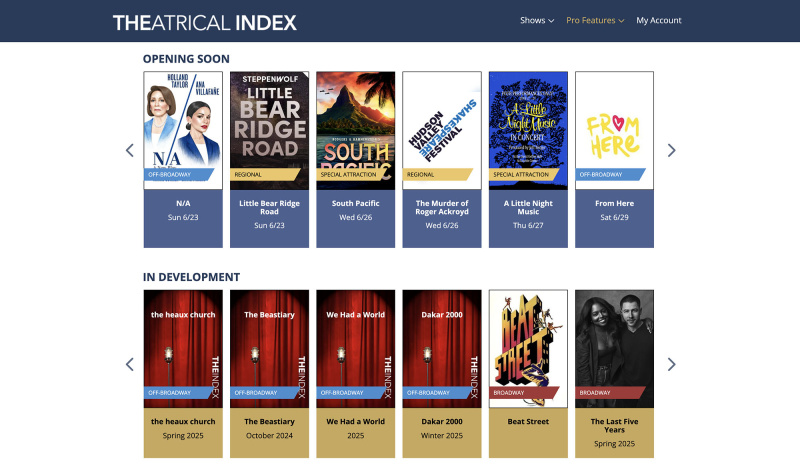Click the Regional tag on Little Bear Ridge Road
Viewport: 800px width, 471px height.
point(265,175)
